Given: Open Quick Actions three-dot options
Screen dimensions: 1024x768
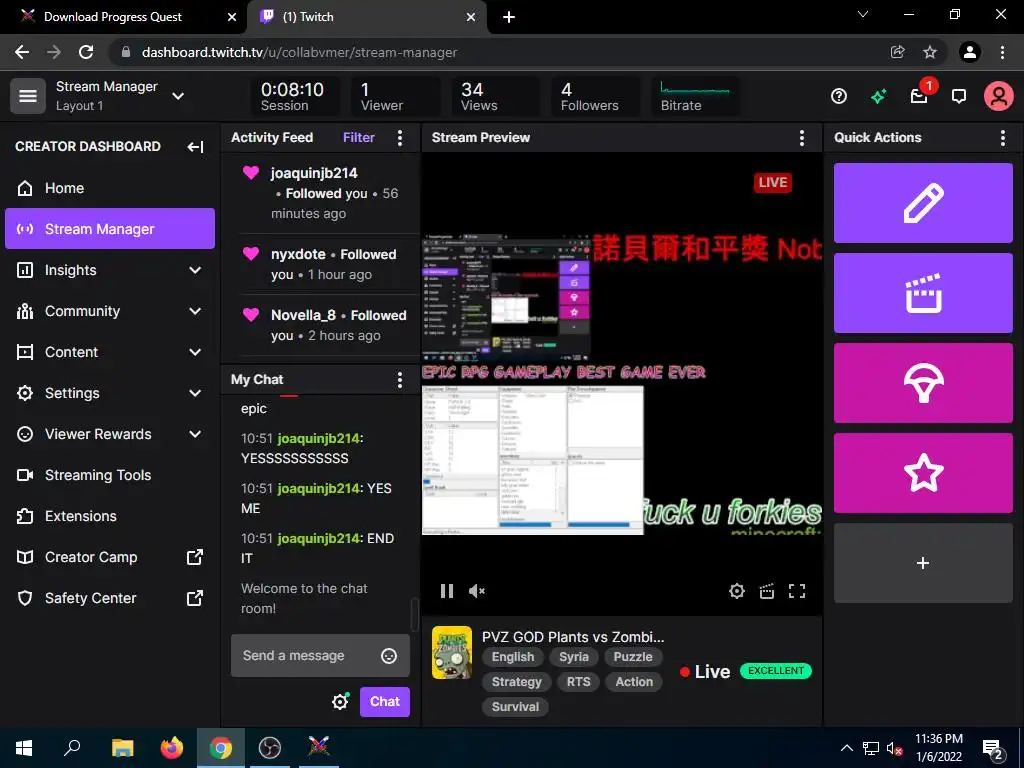Looking at the screenshot, I should click(x=1002, y=137).
